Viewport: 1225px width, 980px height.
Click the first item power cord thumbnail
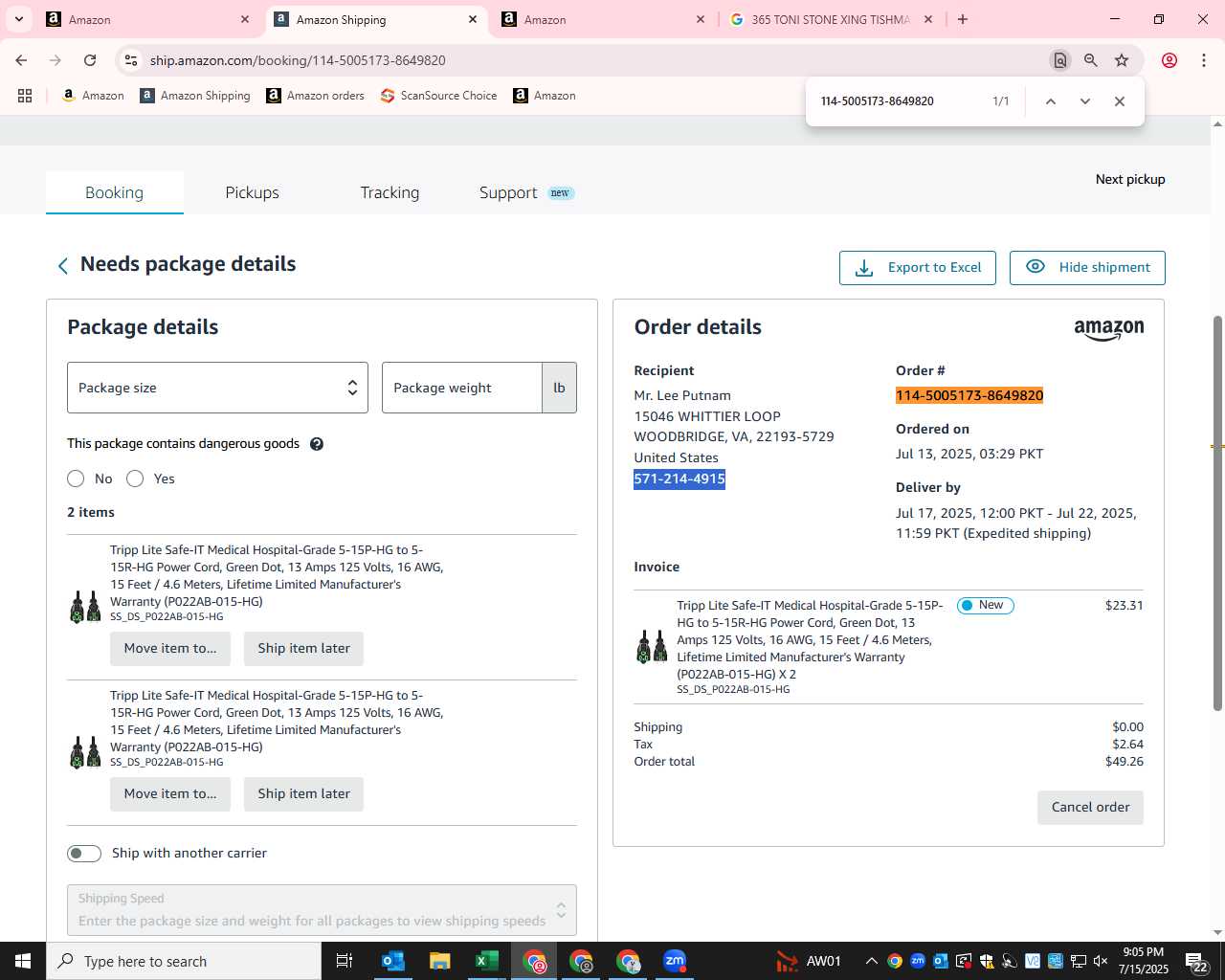[85, 607]
